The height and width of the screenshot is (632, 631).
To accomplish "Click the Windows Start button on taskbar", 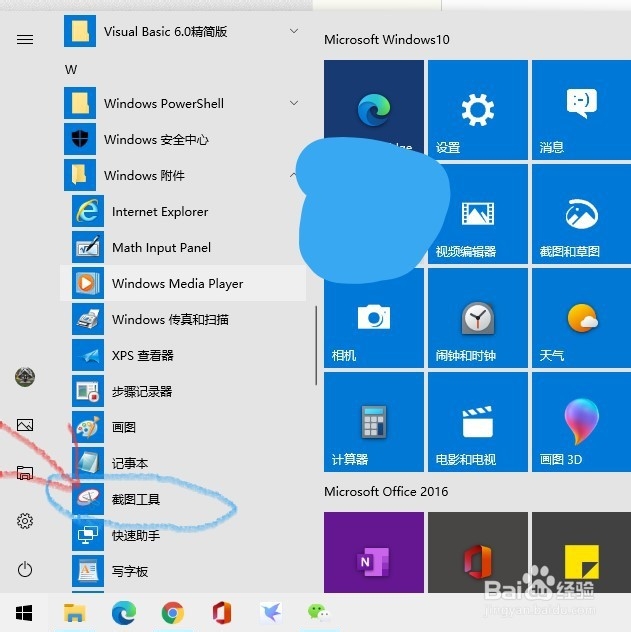I will pyautogui.click(x=24, y=613).
